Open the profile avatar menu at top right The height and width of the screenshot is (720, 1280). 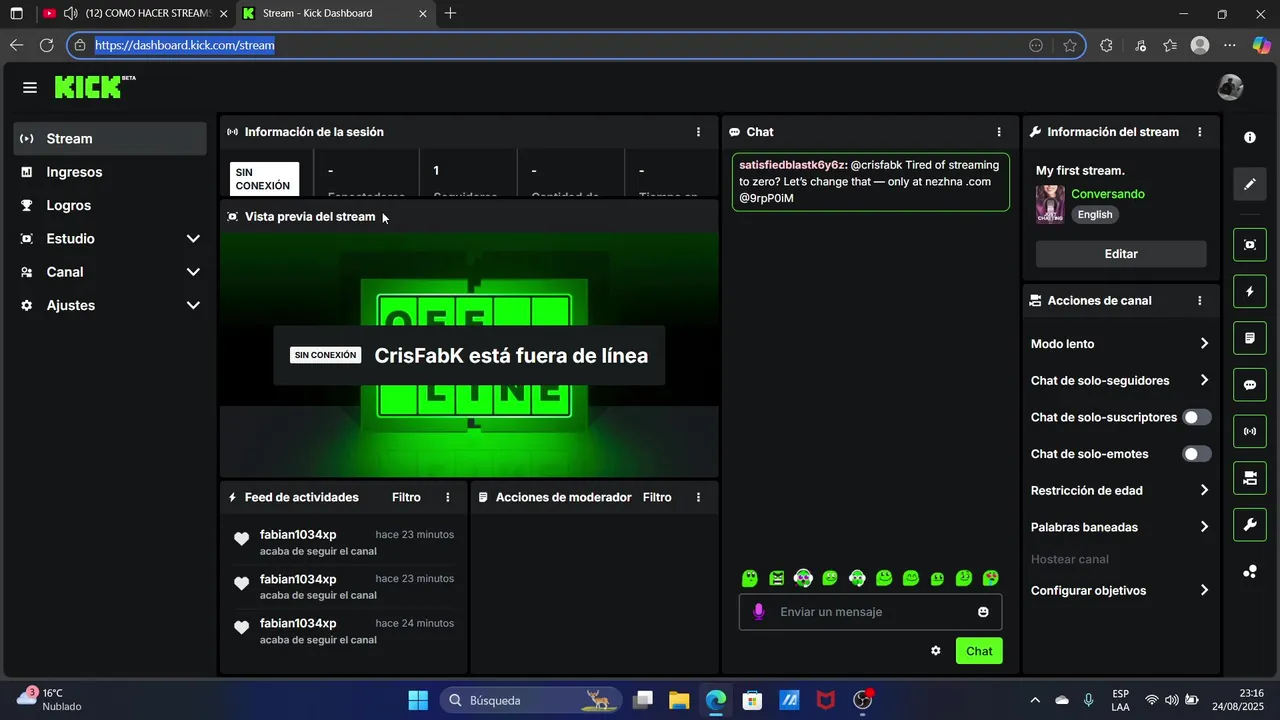[1230, 87]
